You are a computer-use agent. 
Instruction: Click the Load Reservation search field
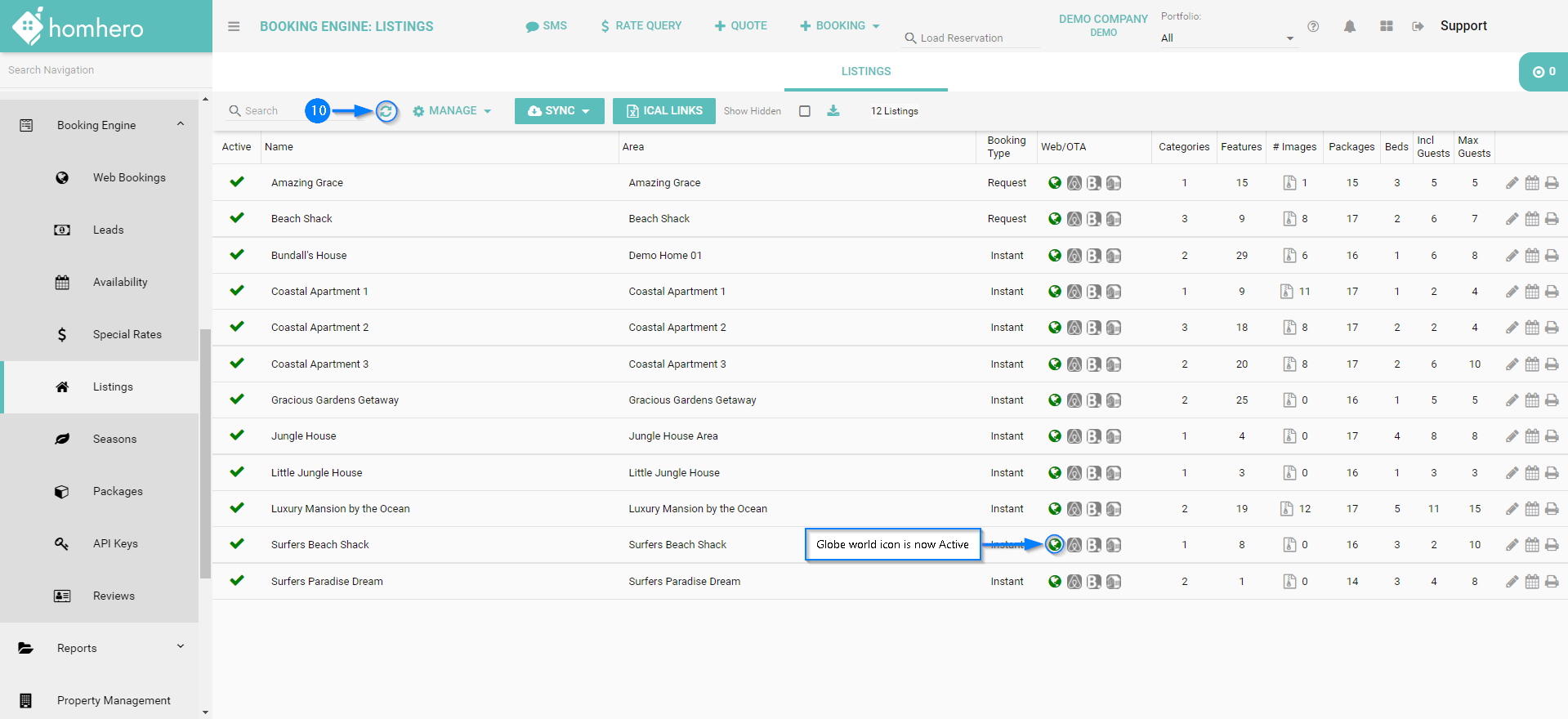point(972,38)
